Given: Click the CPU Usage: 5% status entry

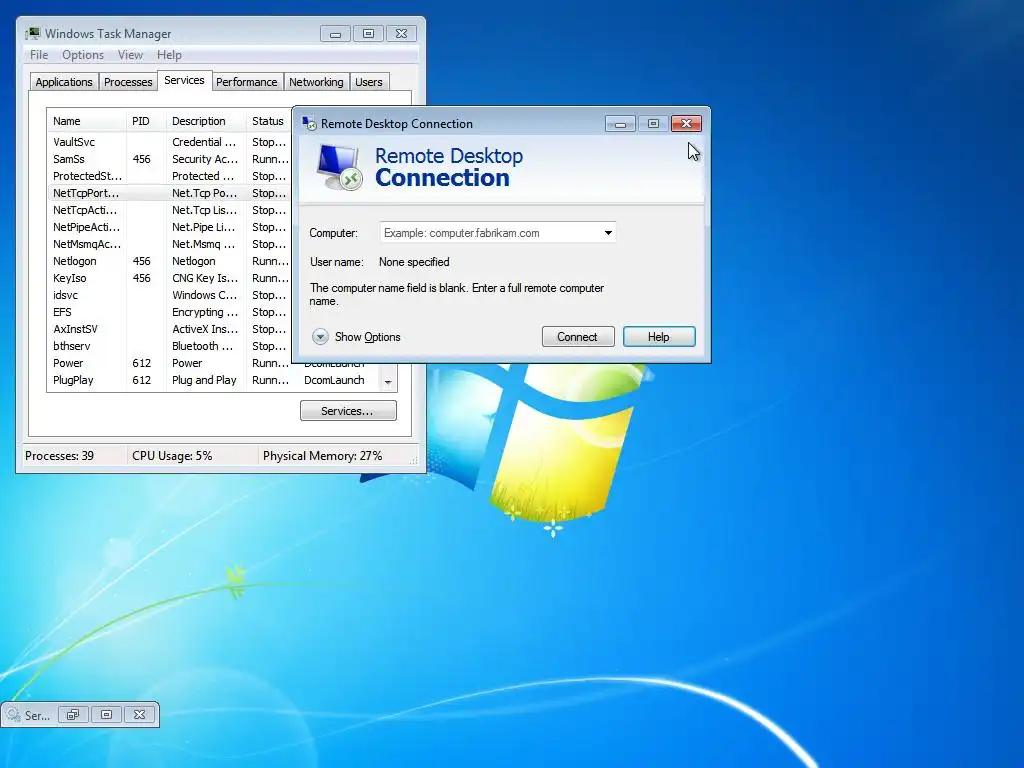Looking at the screenshot, I should pyautogui.click(x=172, y=456).
